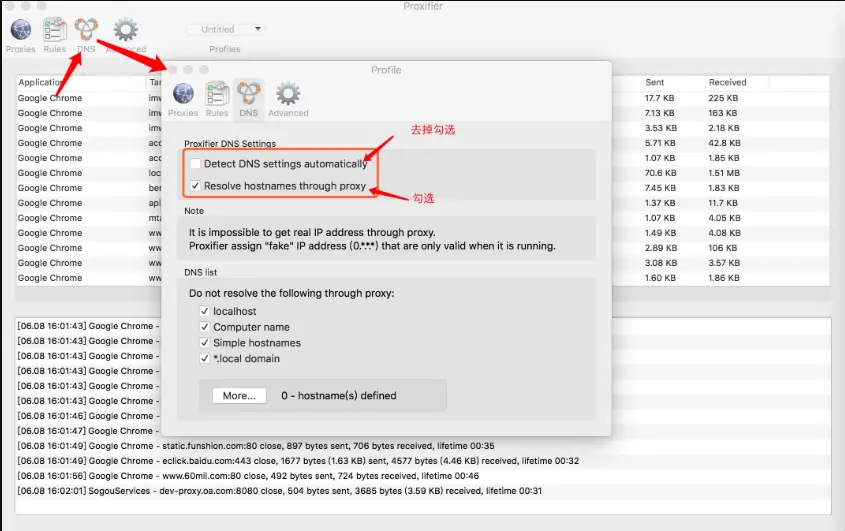Viewport: 845px width, 531px height.
Task: Click the 42.8 KB received value
Action: 724,143
